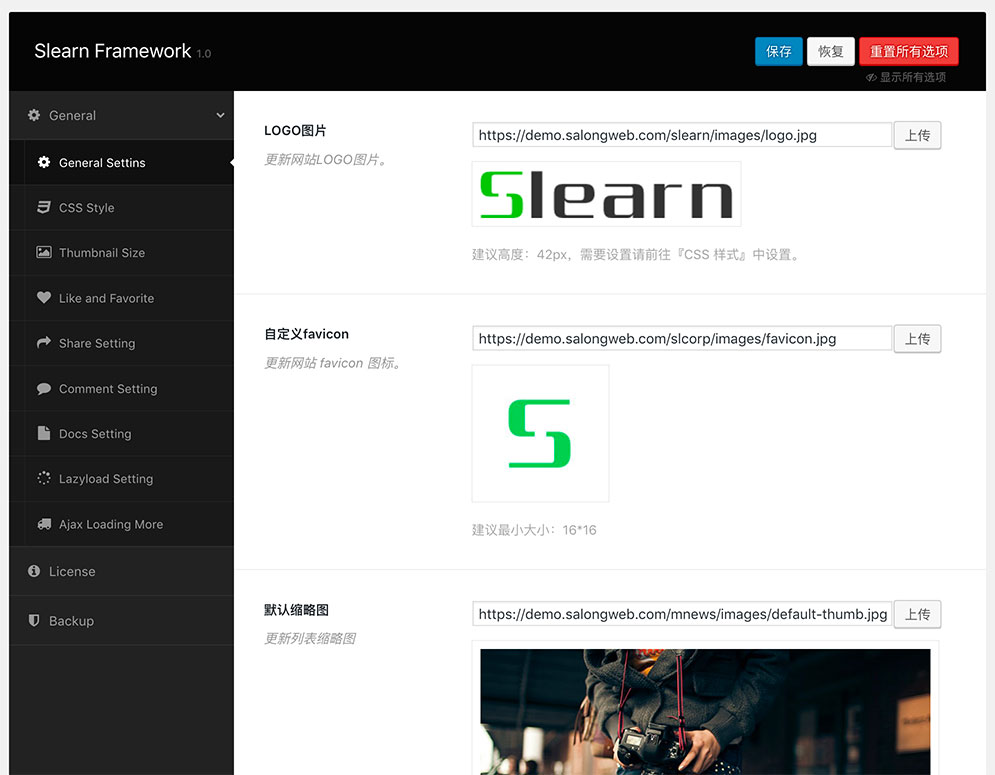
Task: Collapse the General section chevron
Action: point(220,115)
